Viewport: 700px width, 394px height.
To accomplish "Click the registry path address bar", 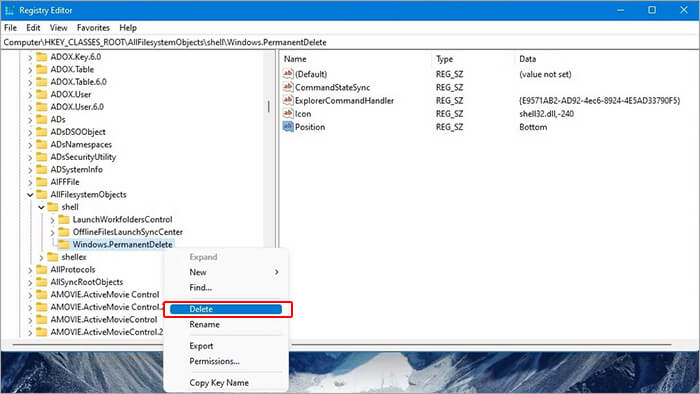I will tap(350, 42).
